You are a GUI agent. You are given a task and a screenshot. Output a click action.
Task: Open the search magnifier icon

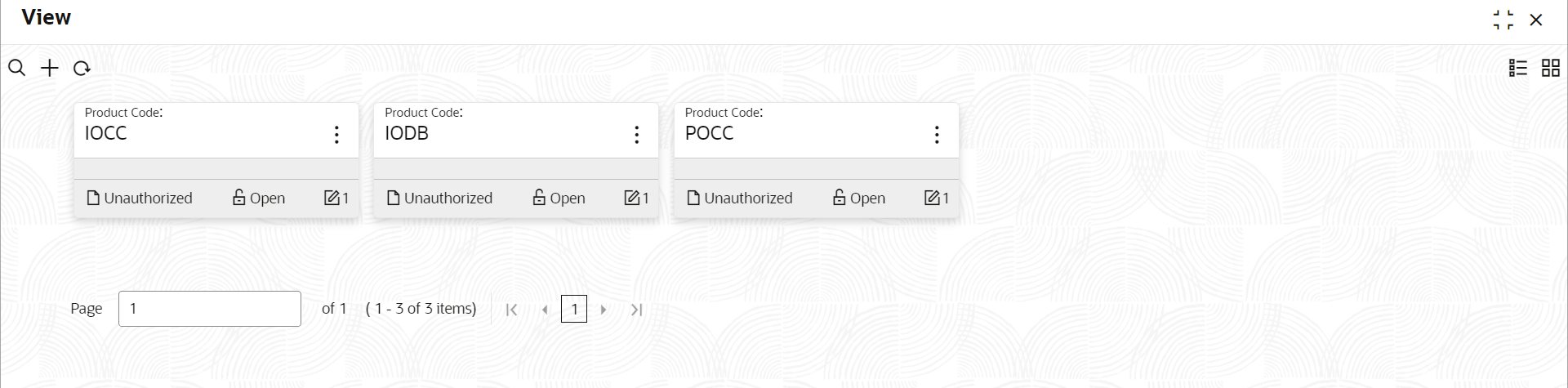pos(16,68)
